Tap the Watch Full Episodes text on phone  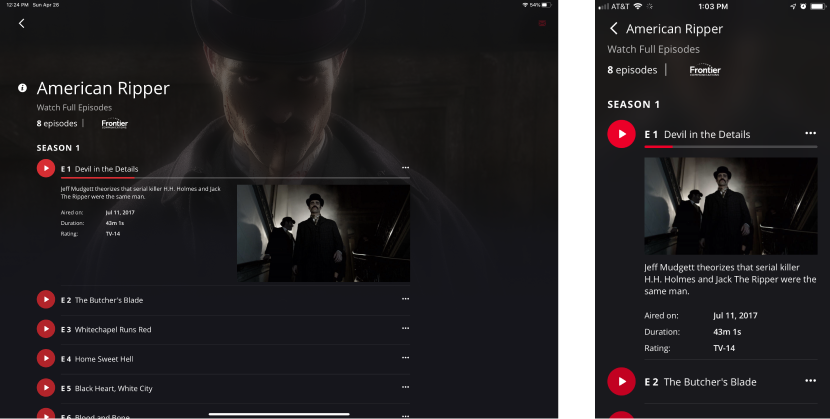653,49
